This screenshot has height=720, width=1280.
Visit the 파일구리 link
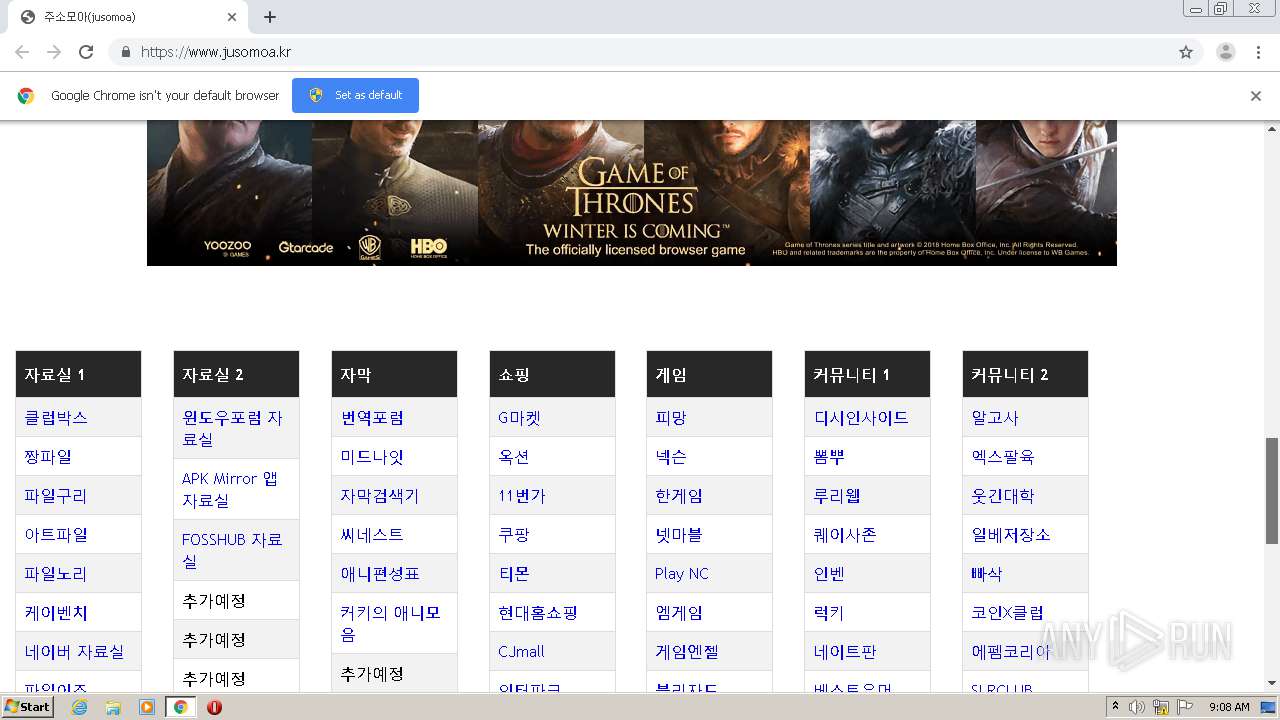click(56, 496)
